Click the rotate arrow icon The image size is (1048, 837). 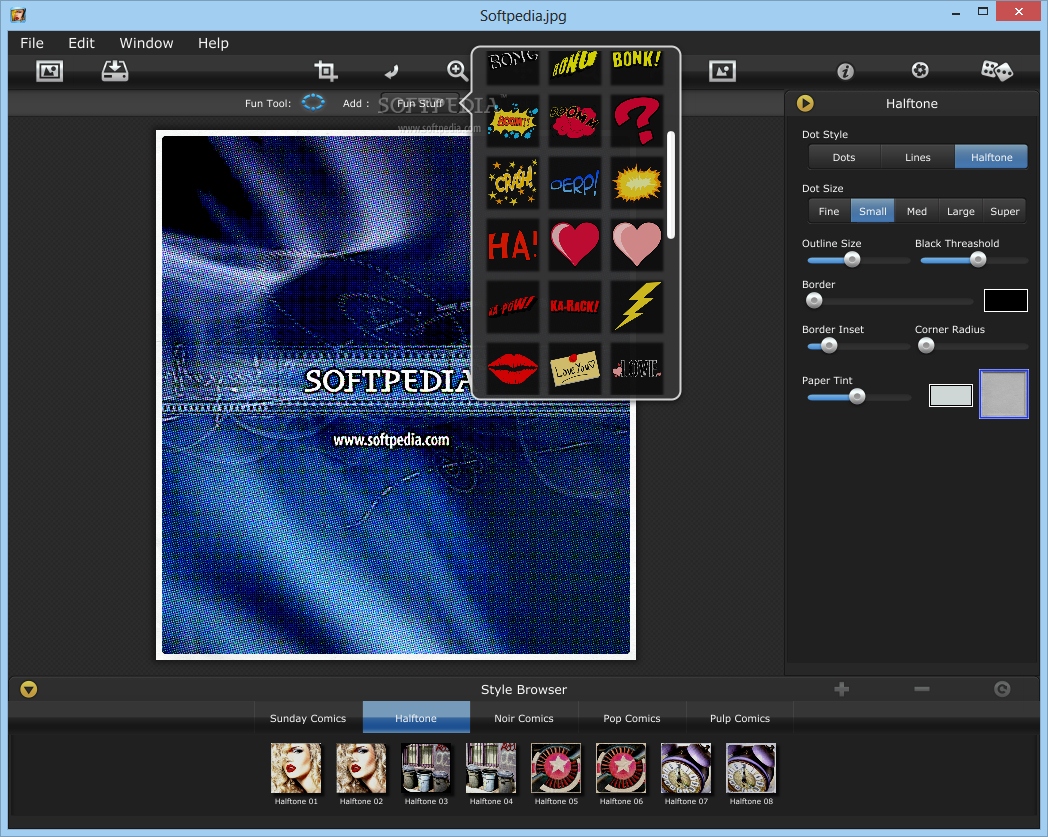(392, 71)
